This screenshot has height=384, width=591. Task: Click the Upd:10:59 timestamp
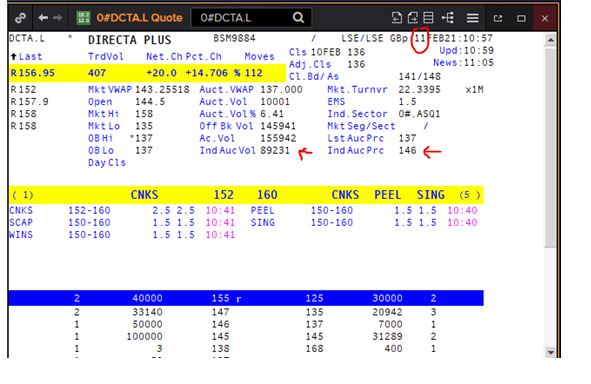(x=466, y=50)
